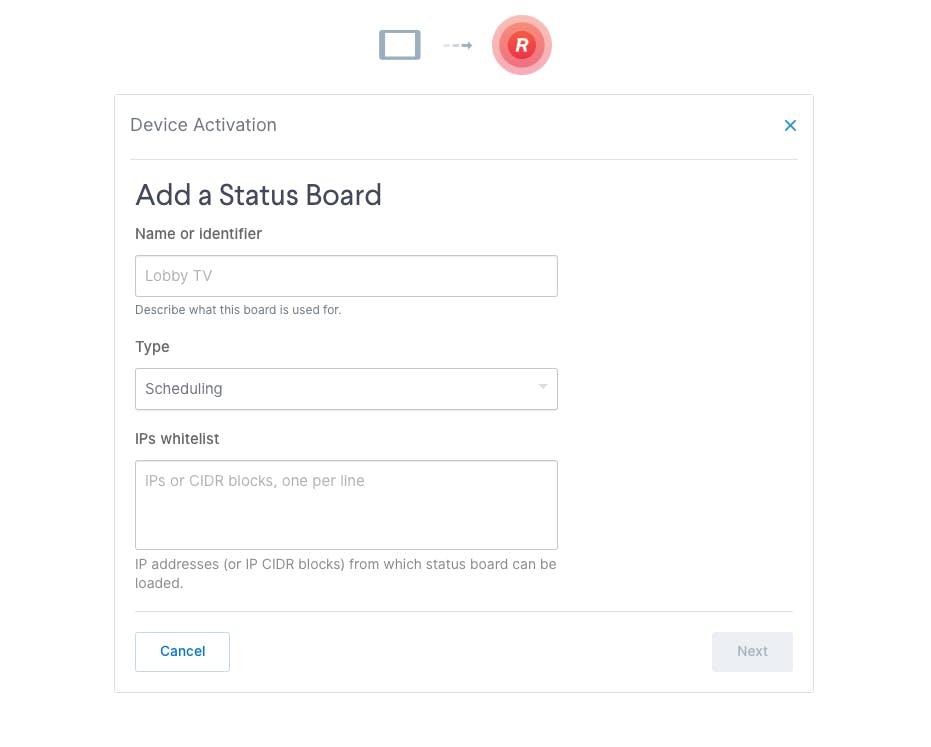Select the Scheduling type combo box
This screenshot has height=747, width=931.
[x=346, y=389]
